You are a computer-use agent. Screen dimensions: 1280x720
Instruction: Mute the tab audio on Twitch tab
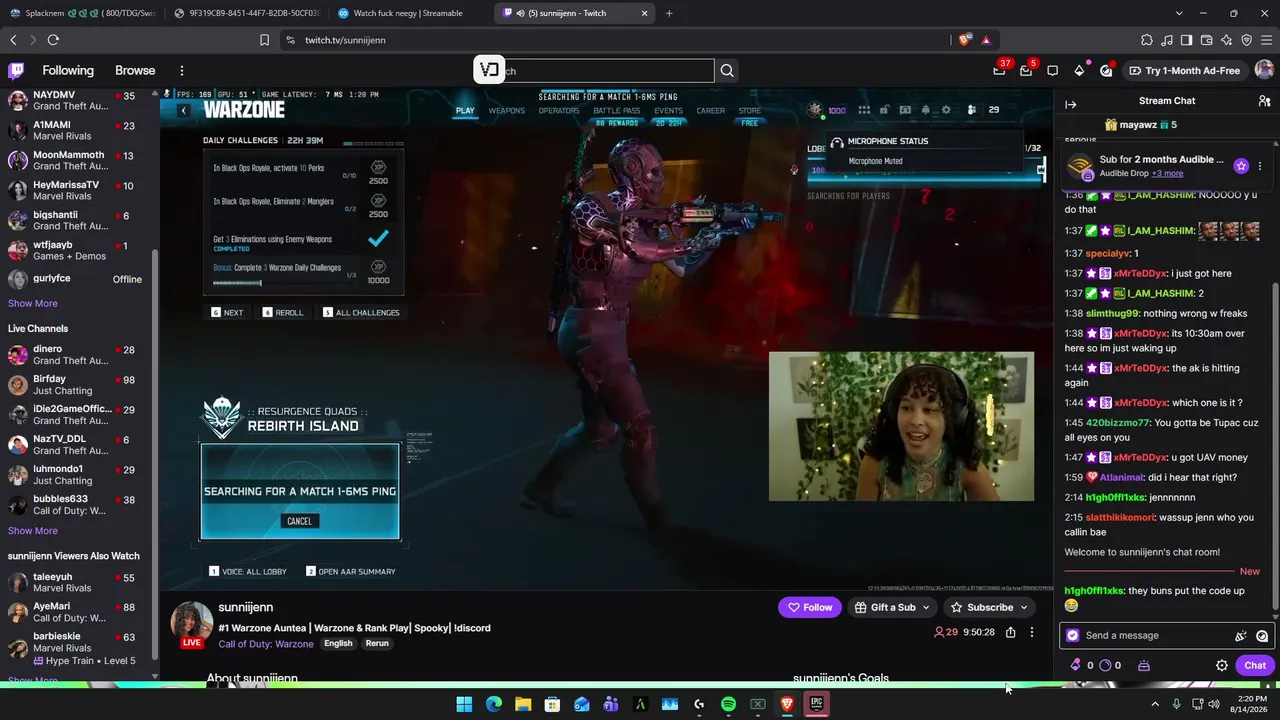[521, 13]
